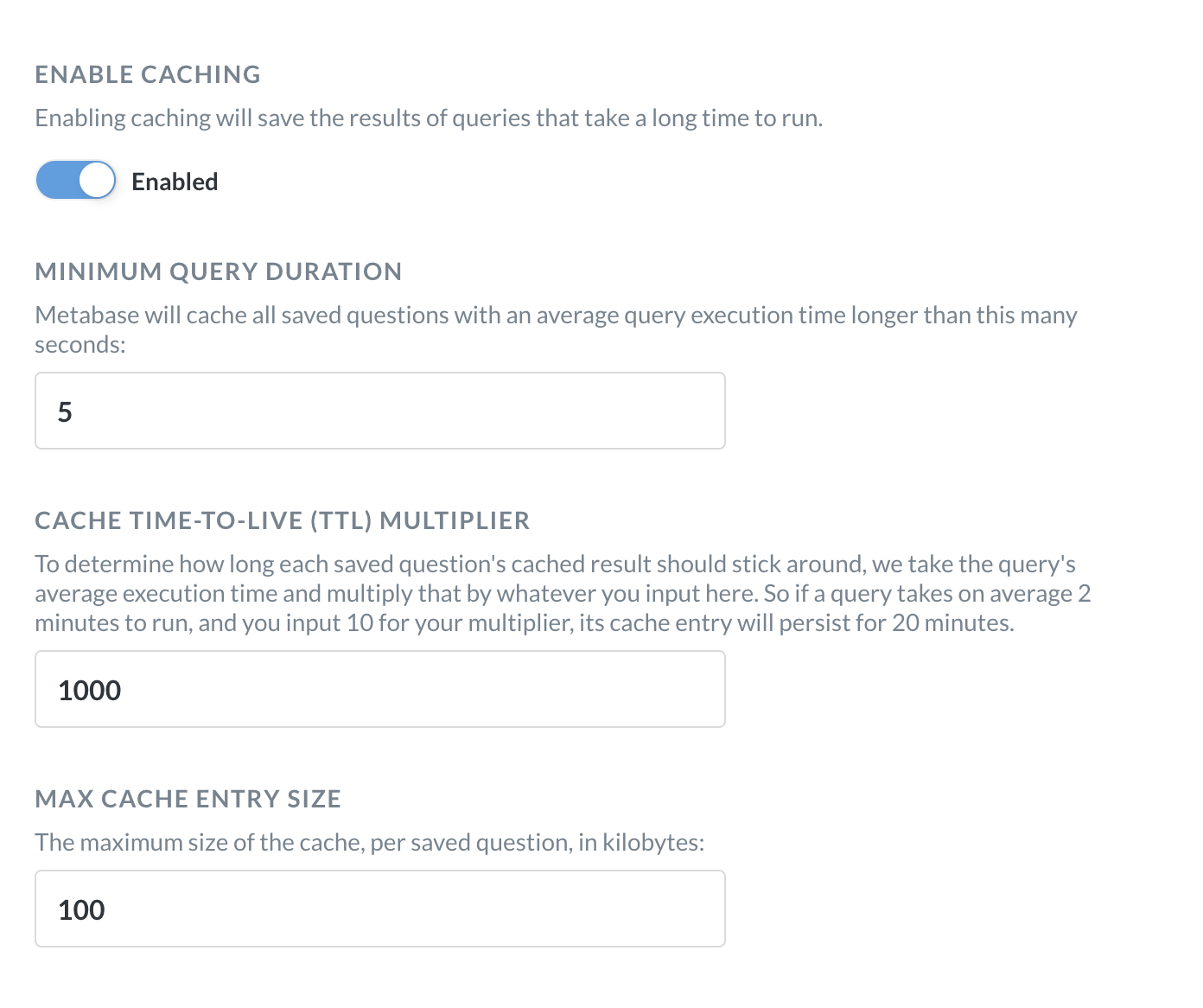Viewport: 1203px width, 1008px height.
Task: Click the ENABLE CACHING heading
Action: point(147,74)
